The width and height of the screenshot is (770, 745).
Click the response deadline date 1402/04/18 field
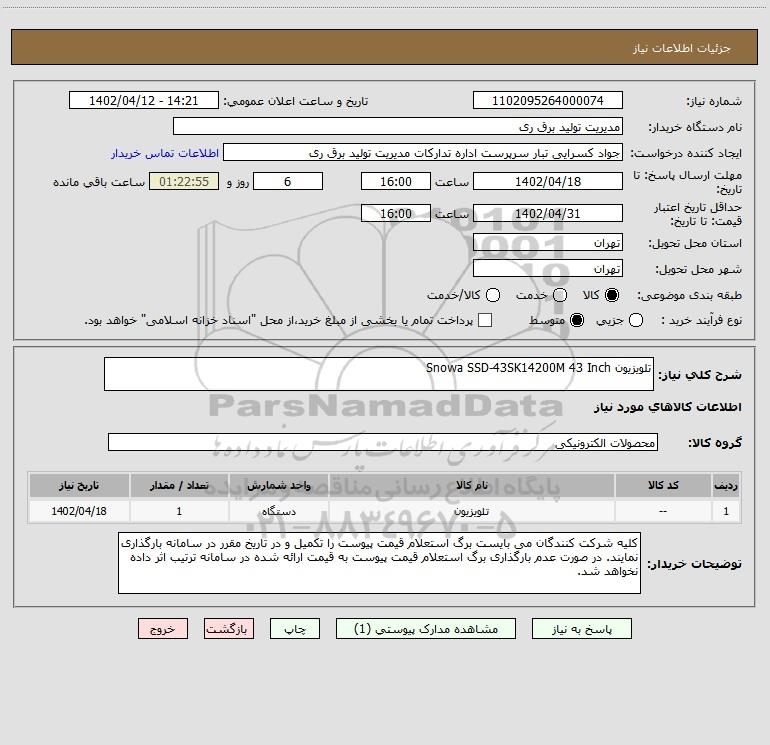(548, 181)
